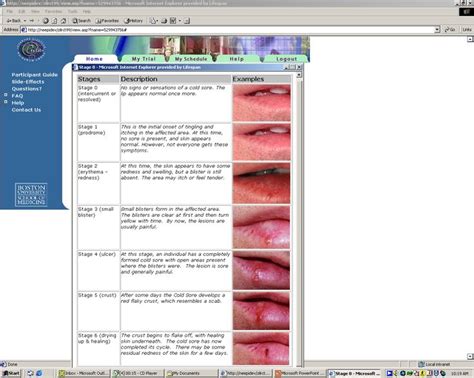Click the Stage 2 erythema example image

261,183
